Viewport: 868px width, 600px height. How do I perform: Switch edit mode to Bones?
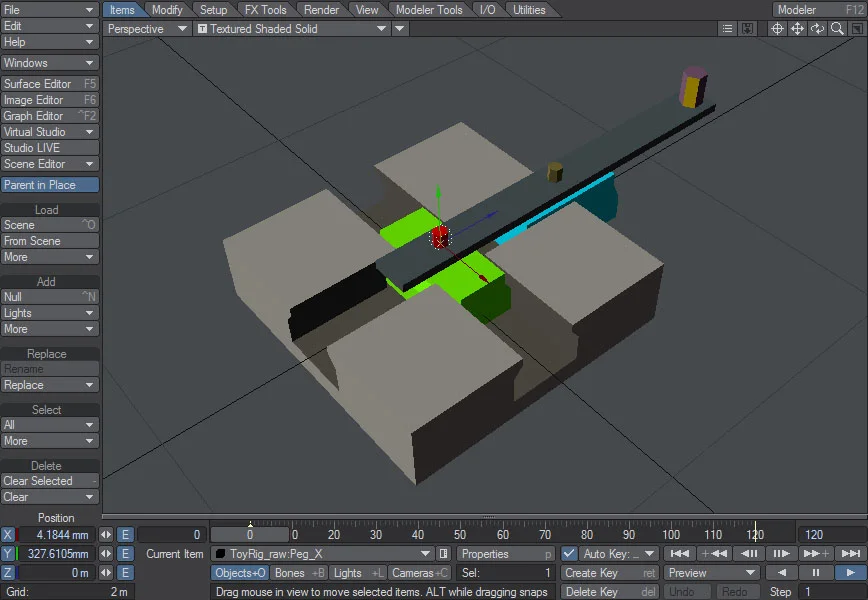[297, 572]
